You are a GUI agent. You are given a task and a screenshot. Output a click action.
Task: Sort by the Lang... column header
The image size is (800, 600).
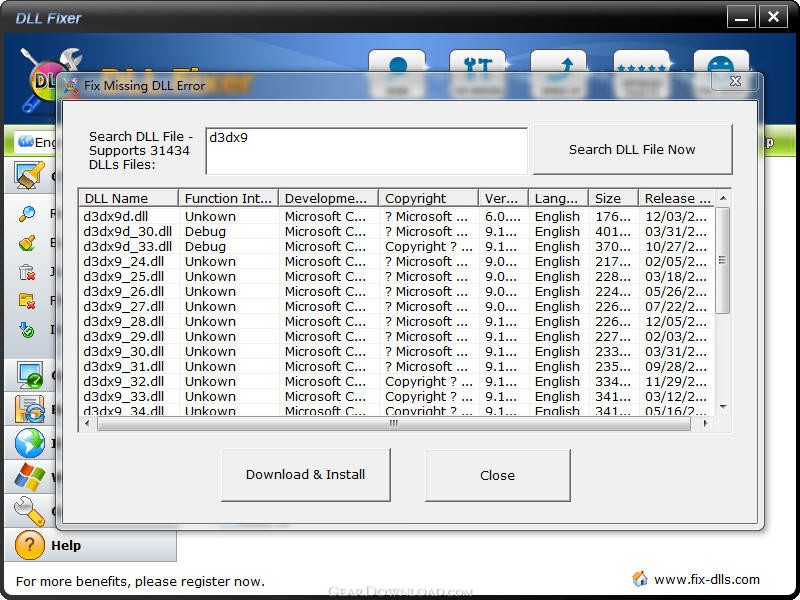click(x=558, y=198)
